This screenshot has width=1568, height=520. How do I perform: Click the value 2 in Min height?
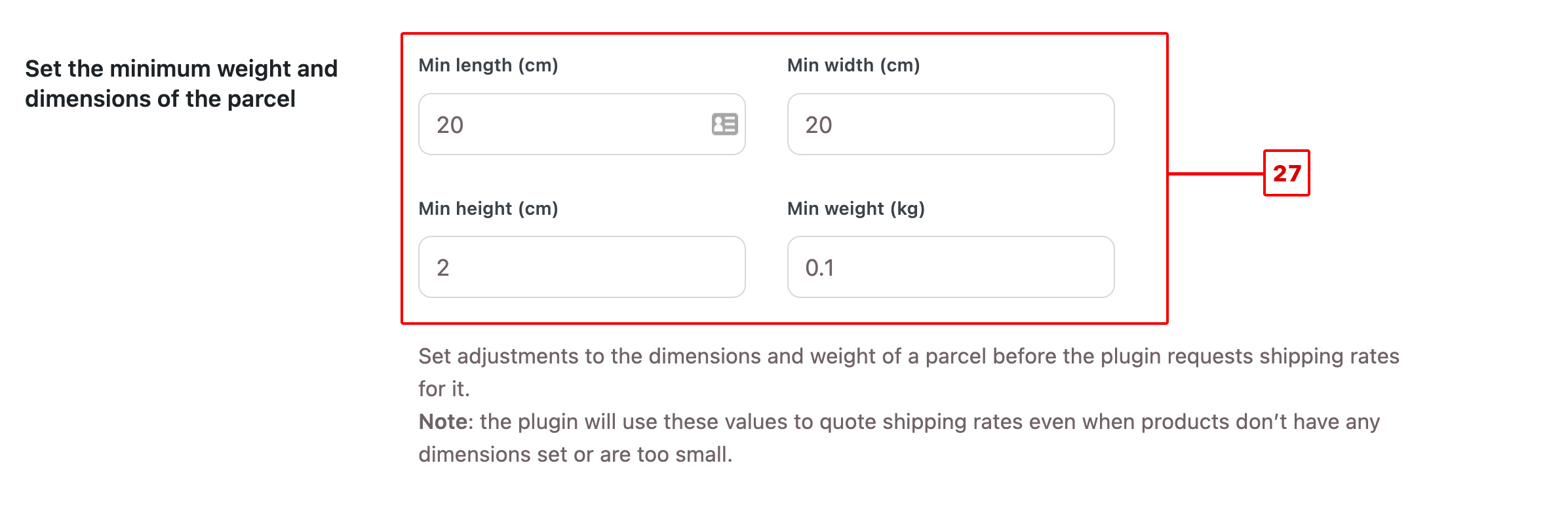[x=443, y=268]
